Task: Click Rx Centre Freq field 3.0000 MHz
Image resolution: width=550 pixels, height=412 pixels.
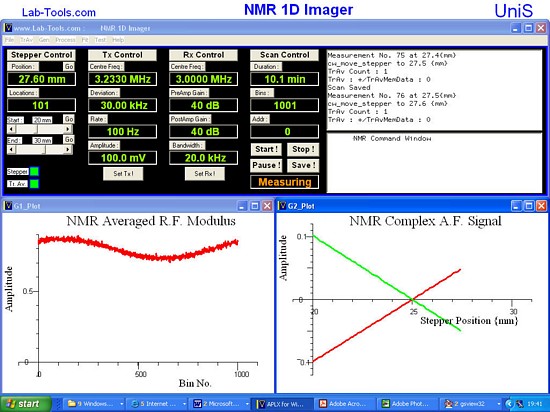Action: (x=203, y=79)
